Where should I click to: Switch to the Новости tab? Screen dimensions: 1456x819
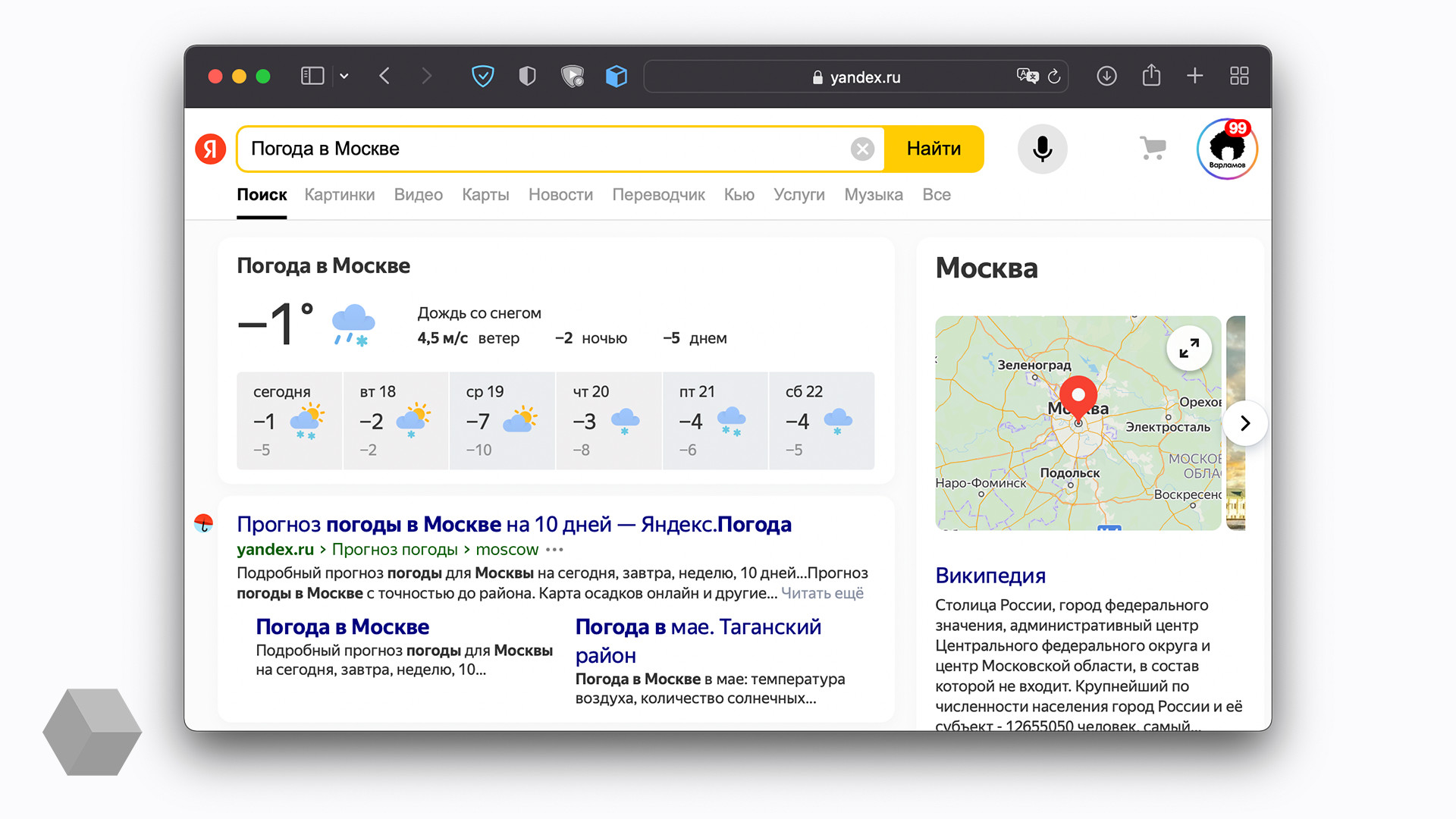[560, 195]
